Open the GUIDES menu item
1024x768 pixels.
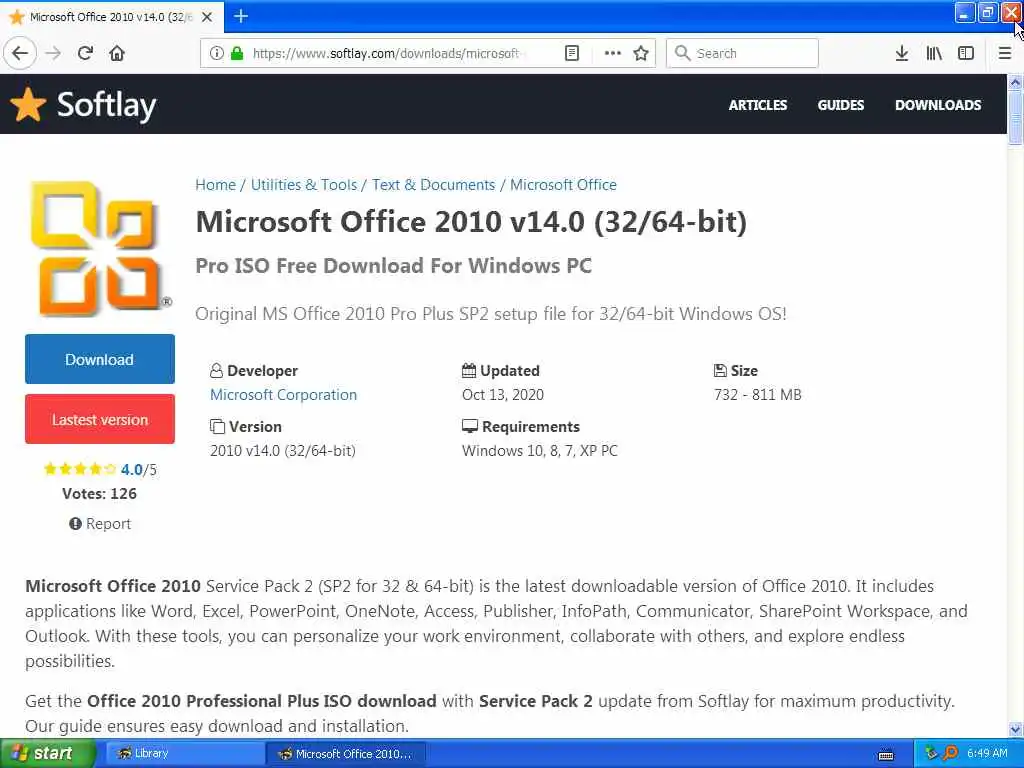tap(840, 105)
